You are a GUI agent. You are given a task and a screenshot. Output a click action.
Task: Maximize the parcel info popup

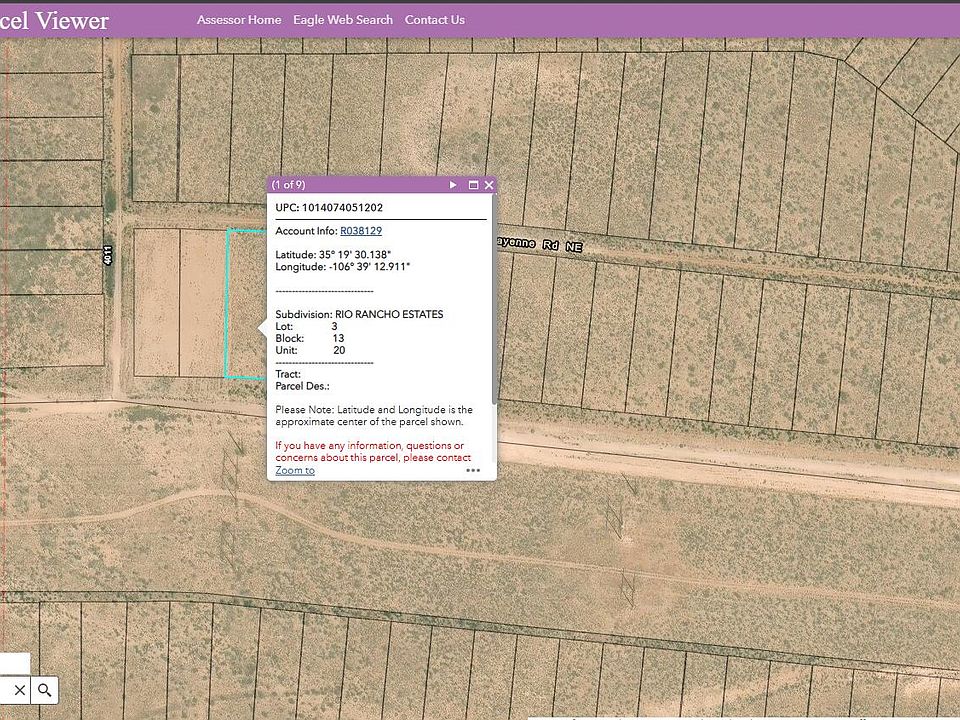pos(473,185)
